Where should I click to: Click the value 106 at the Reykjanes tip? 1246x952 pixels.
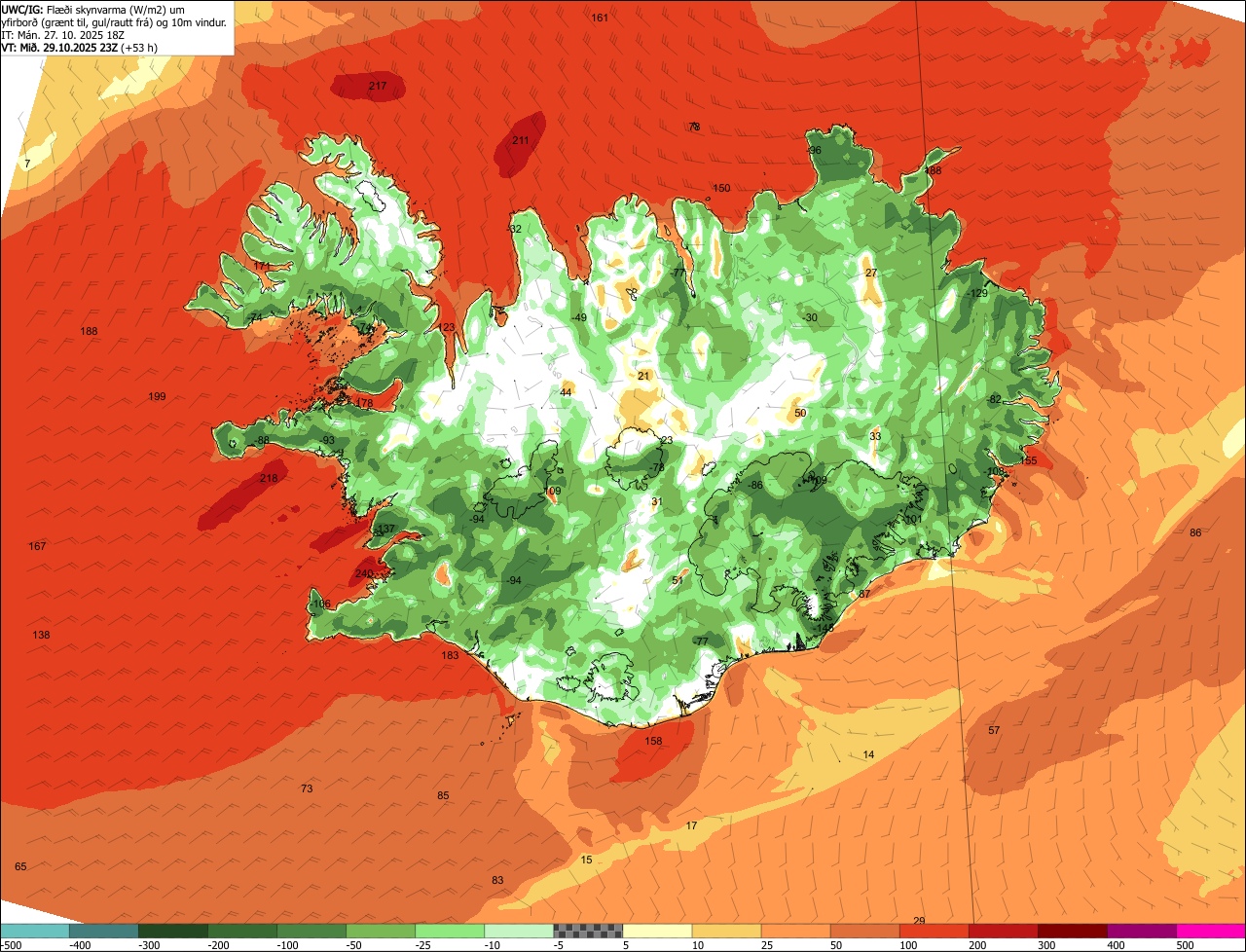(321, 604)
